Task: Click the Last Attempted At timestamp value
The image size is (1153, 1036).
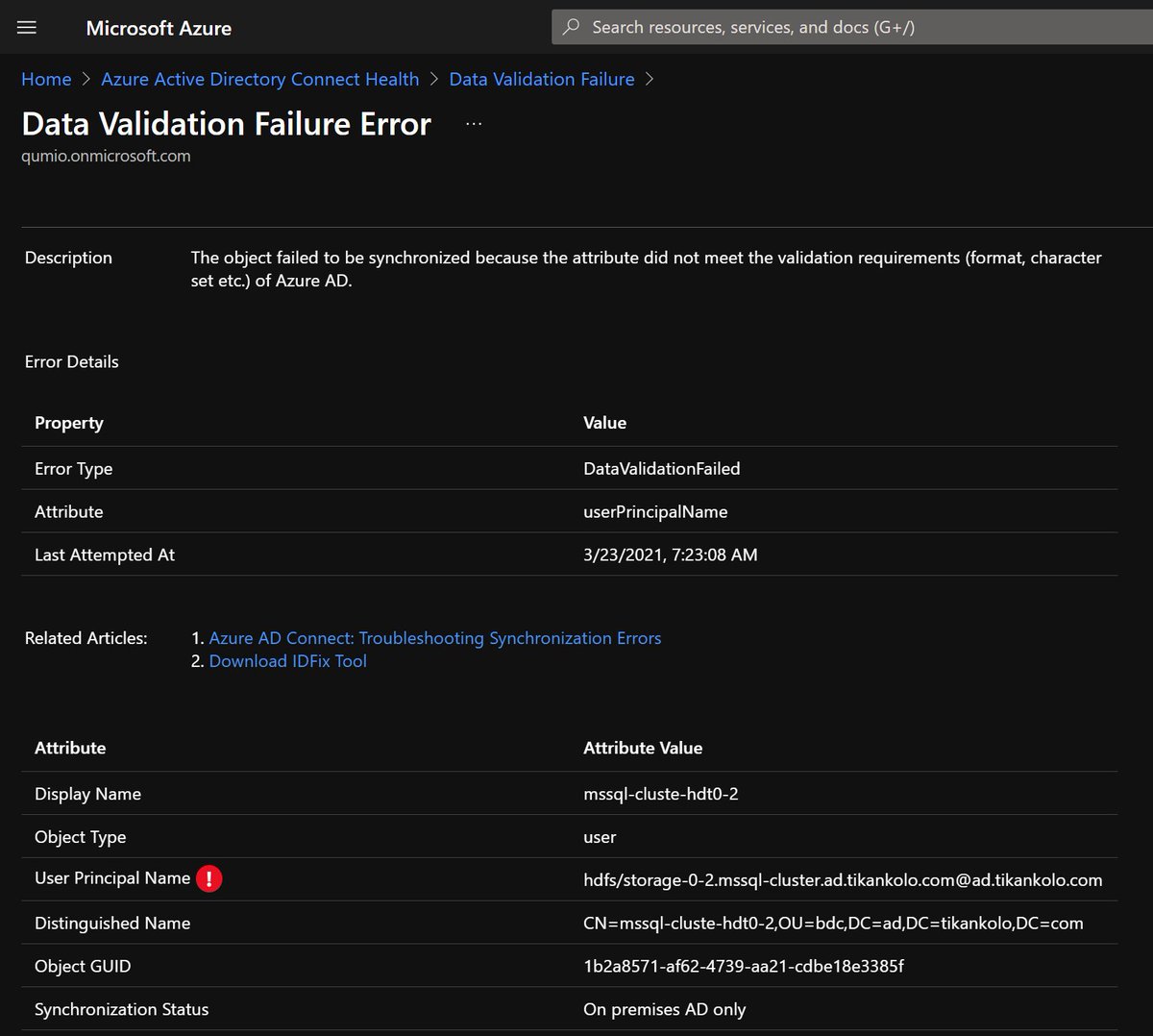Action: 671,555
